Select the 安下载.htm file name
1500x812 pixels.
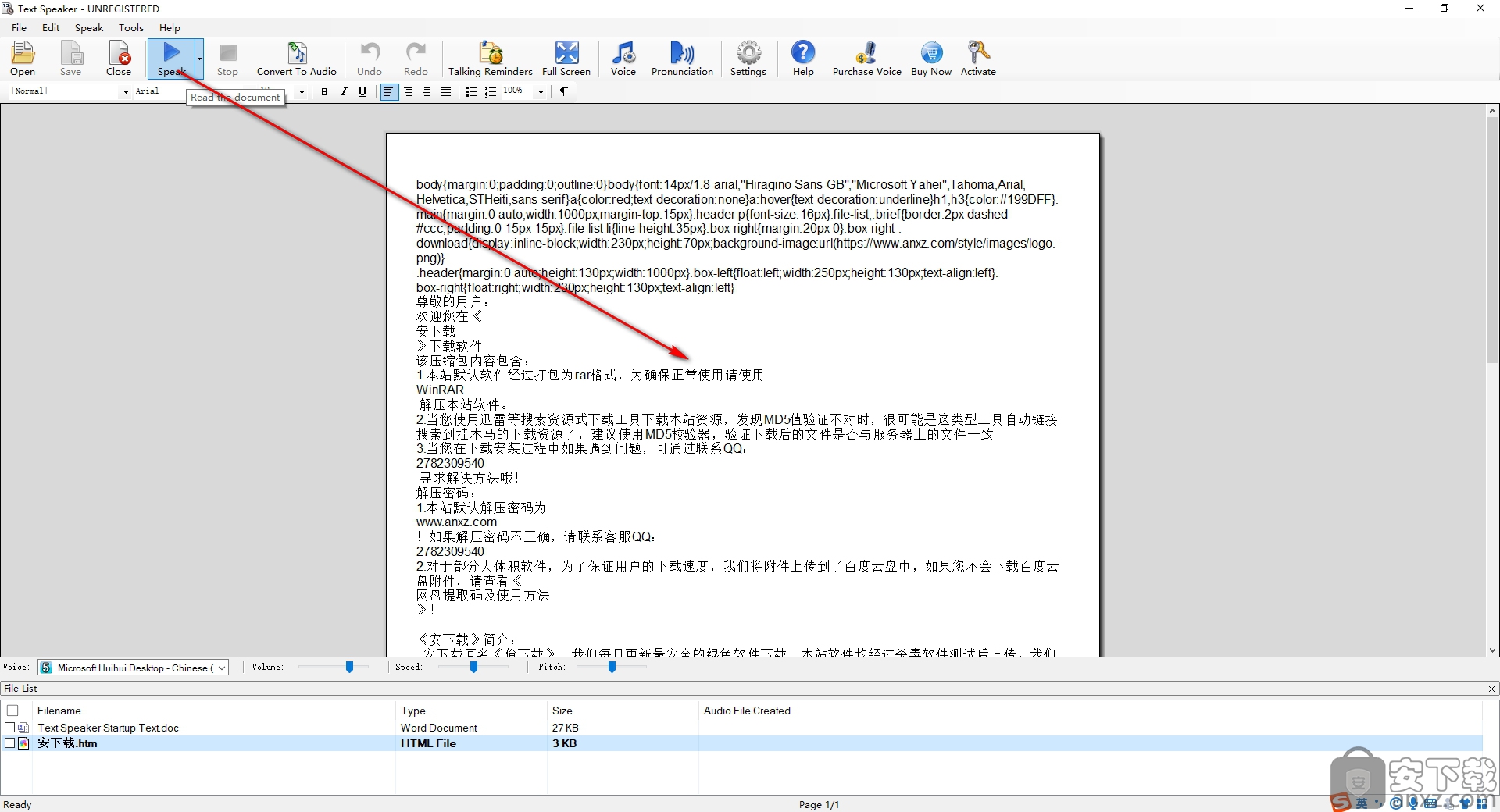tap(67, 743)
